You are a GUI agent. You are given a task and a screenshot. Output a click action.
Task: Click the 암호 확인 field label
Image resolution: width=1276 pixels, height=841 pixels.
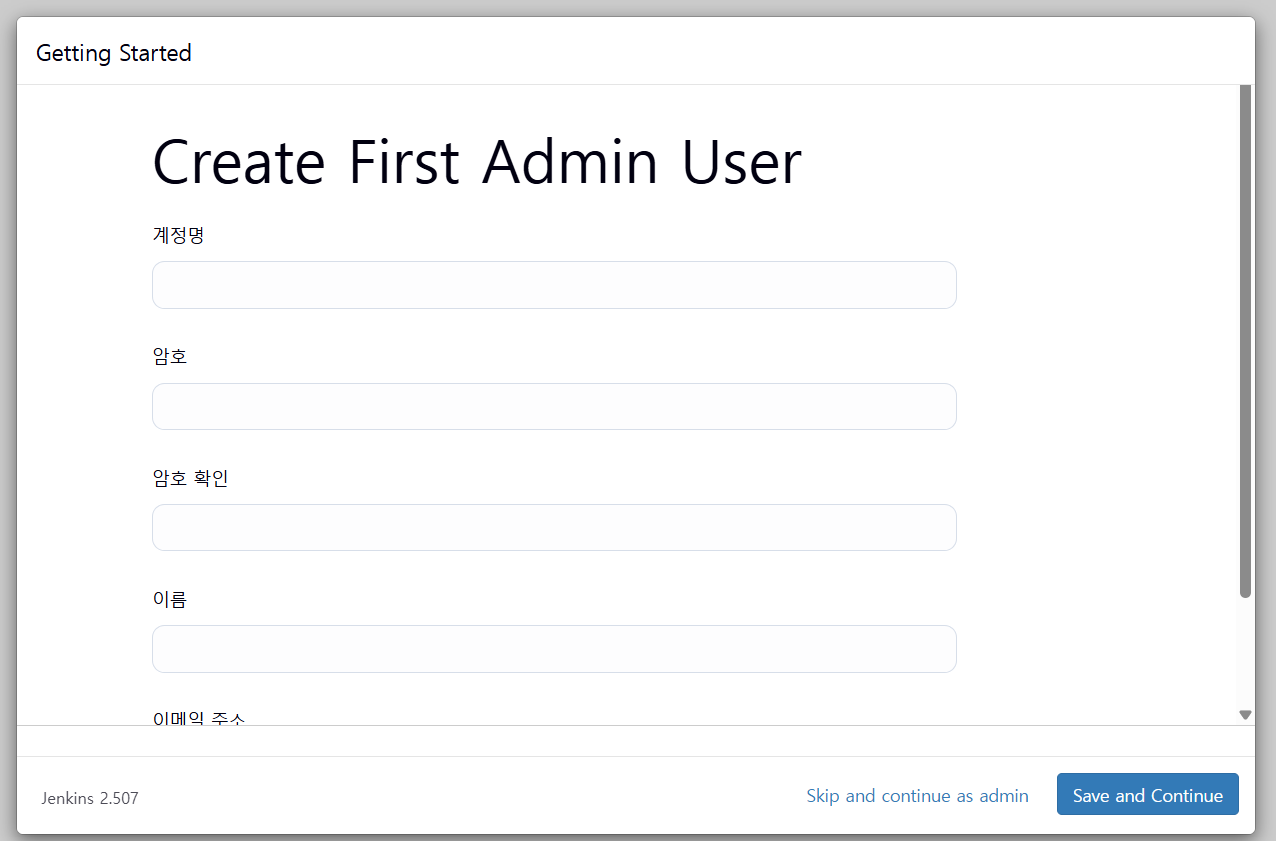pyautogui.click(x=190, y=478)
